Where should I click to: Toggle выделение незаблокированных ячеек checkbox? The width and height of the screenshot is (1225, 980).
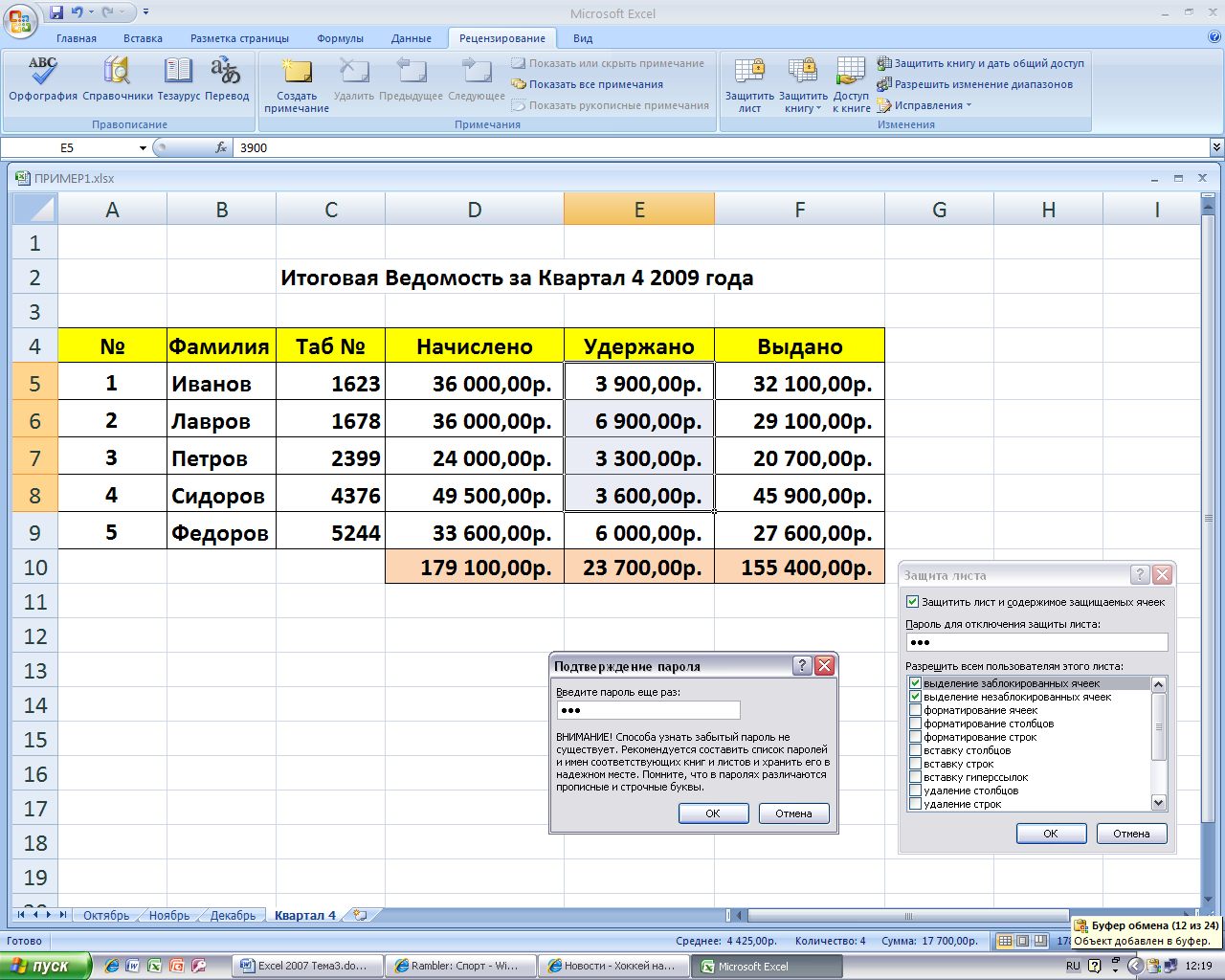click(916, 697)
